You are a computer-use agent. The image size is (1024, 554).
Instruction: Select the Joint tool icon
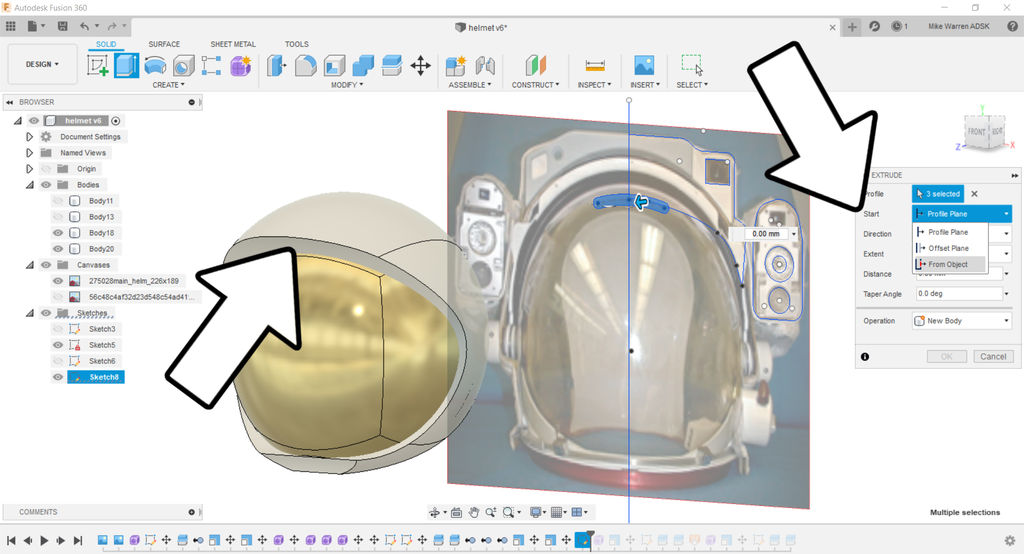[x=485, y=65]
